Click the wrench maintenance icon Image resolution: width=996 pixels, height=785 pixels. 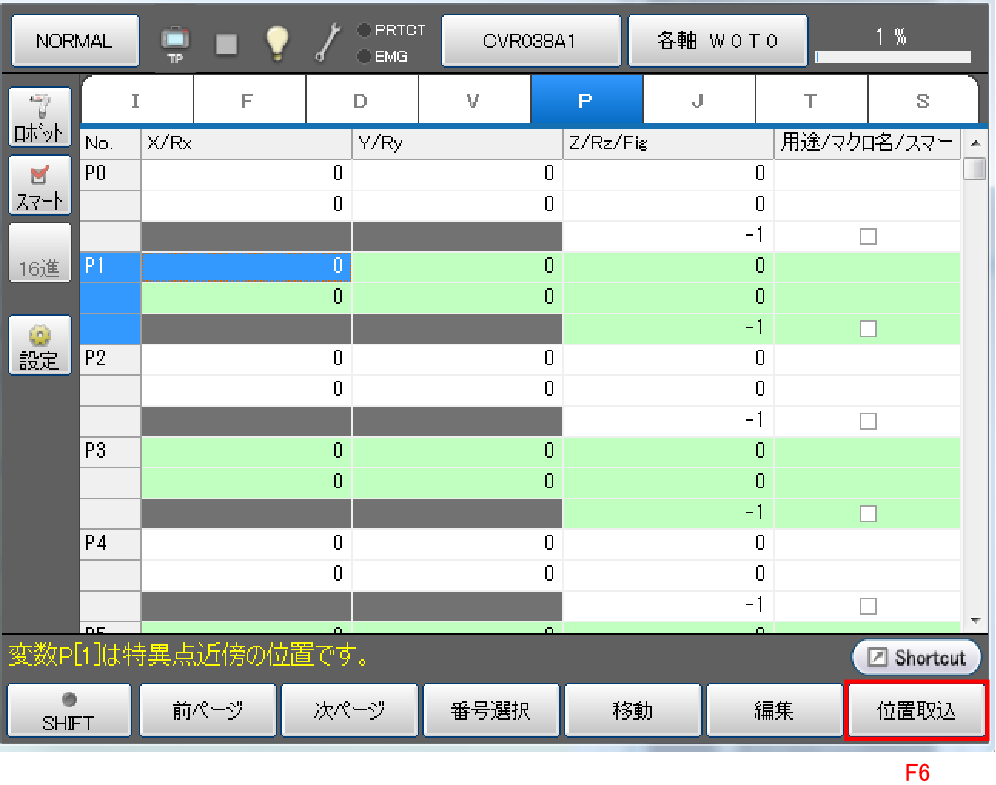(x=328, y=41)
